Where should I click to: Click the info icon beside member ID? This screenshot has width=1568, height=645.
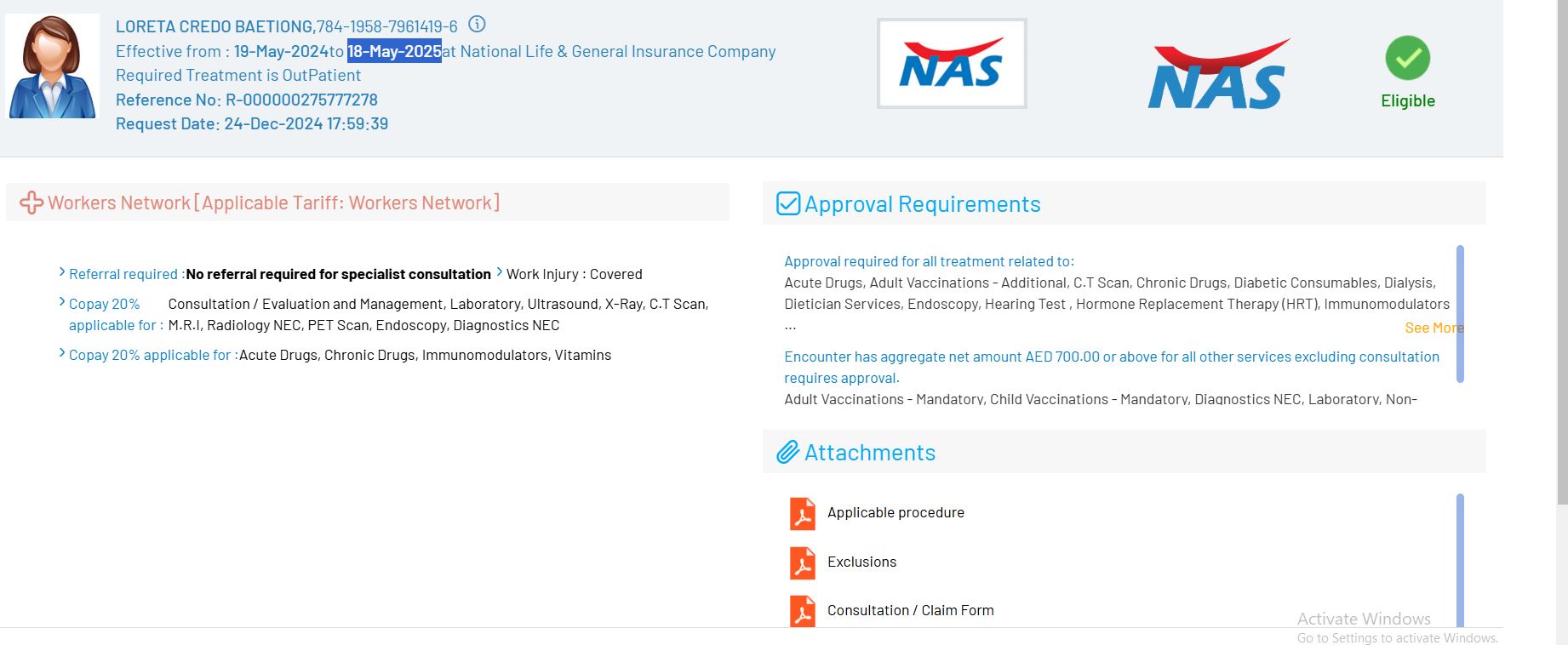click(x=477, y=24)
